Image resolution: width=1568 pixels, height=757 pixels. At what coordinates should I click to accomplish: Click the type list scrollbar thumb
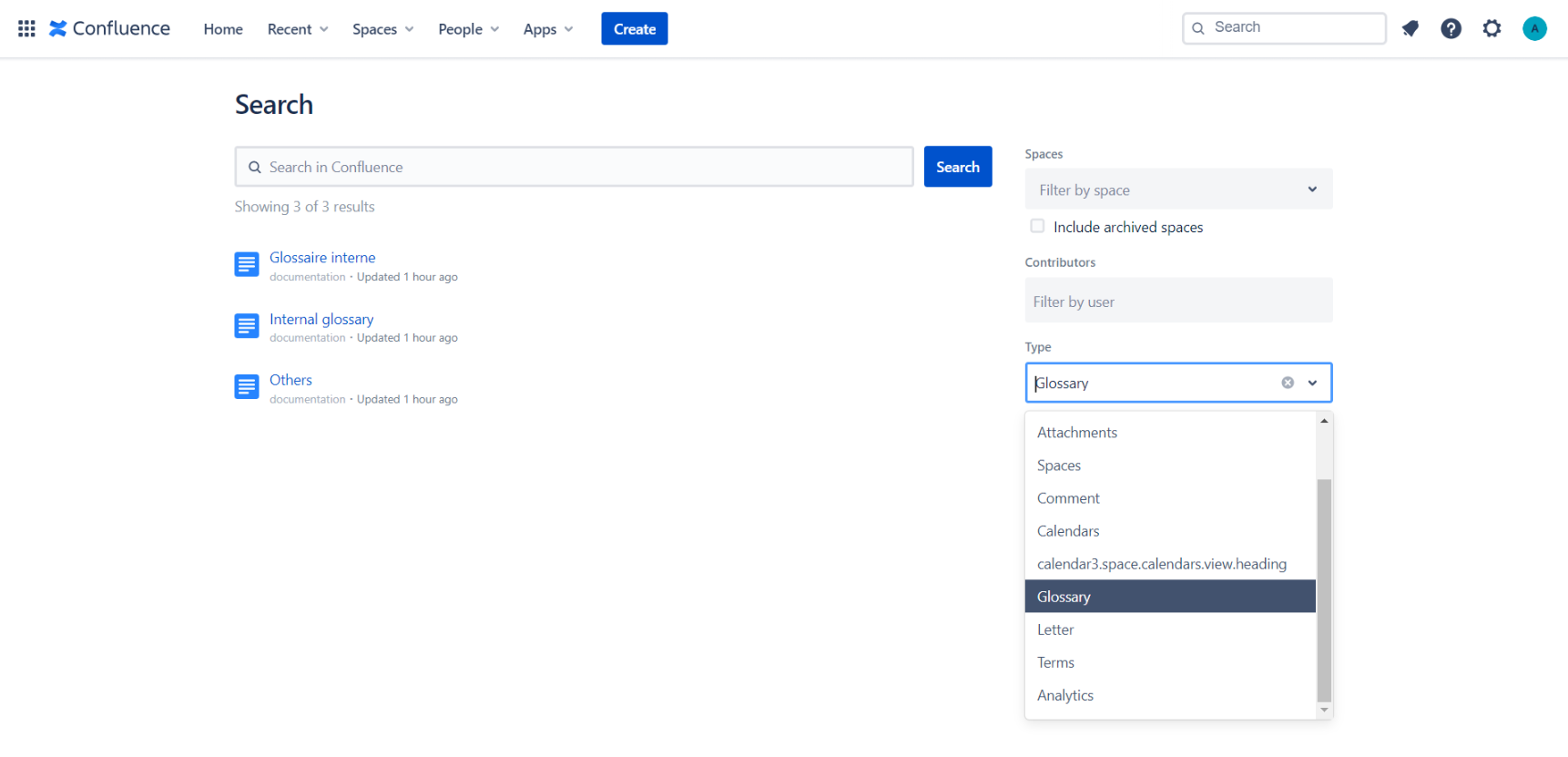[1324, 590]
